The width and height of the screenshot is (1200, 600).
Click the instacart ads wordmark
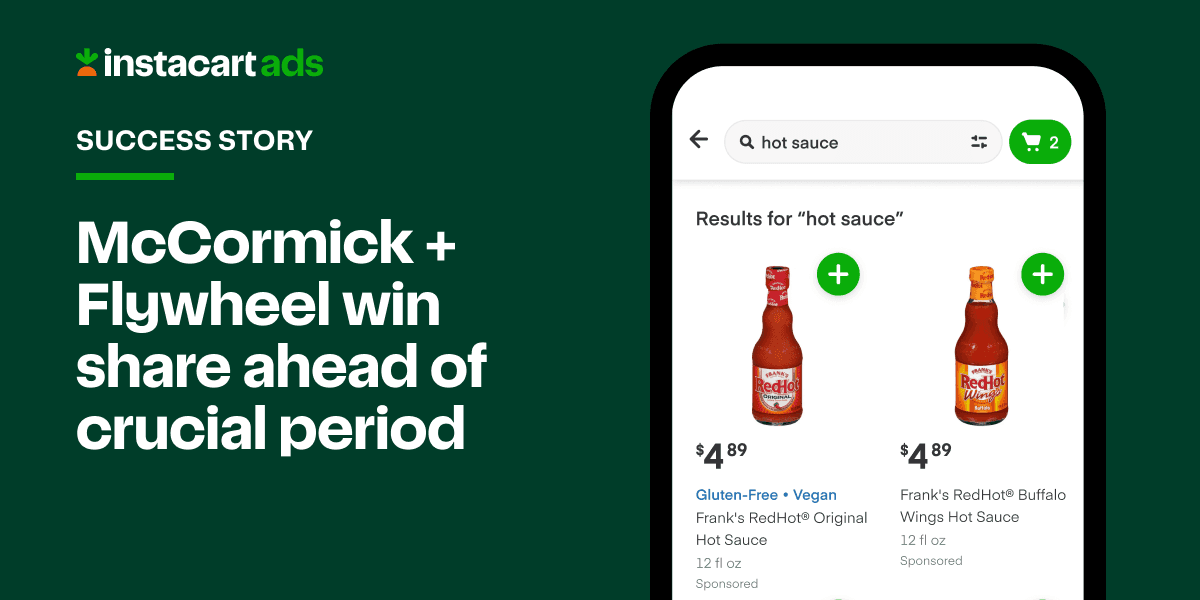click(213, 63)
